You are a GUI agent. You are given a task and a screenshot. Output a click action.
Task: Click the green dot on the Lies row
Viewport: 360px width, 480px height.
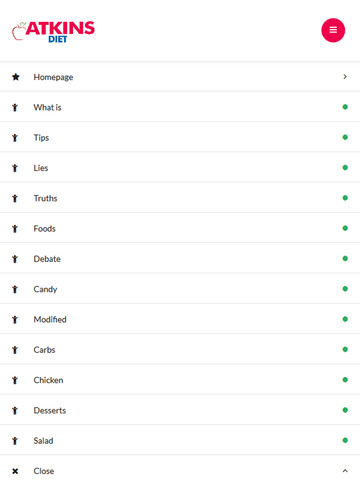pos(345,168)
